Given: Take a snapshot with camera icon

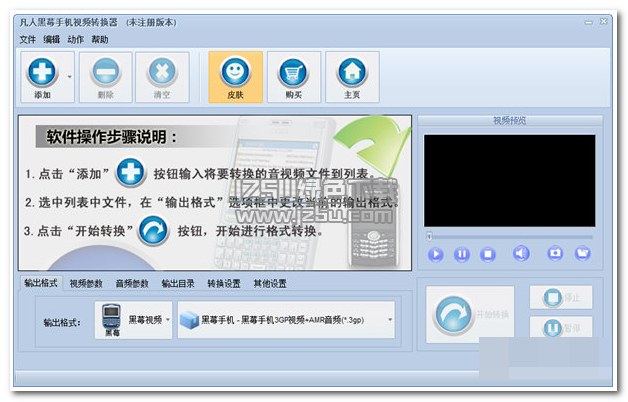Looking at the screenshot, I should [555, 253].
